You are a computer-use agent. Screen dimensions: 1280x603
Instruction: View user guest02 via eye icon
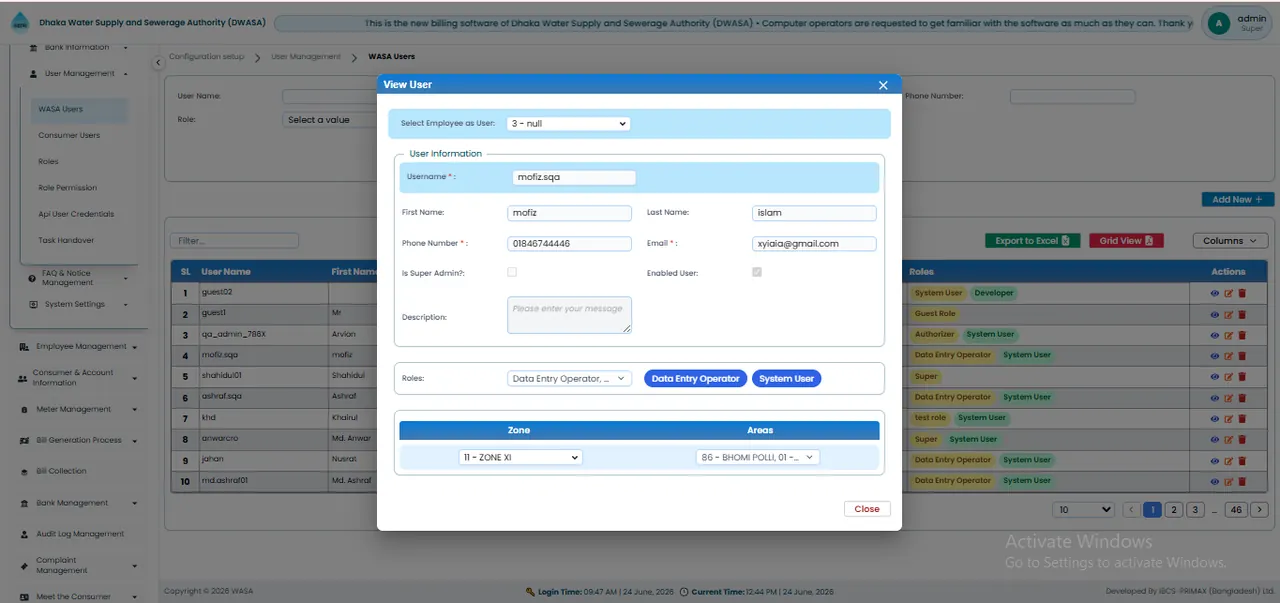[1215, 293]
